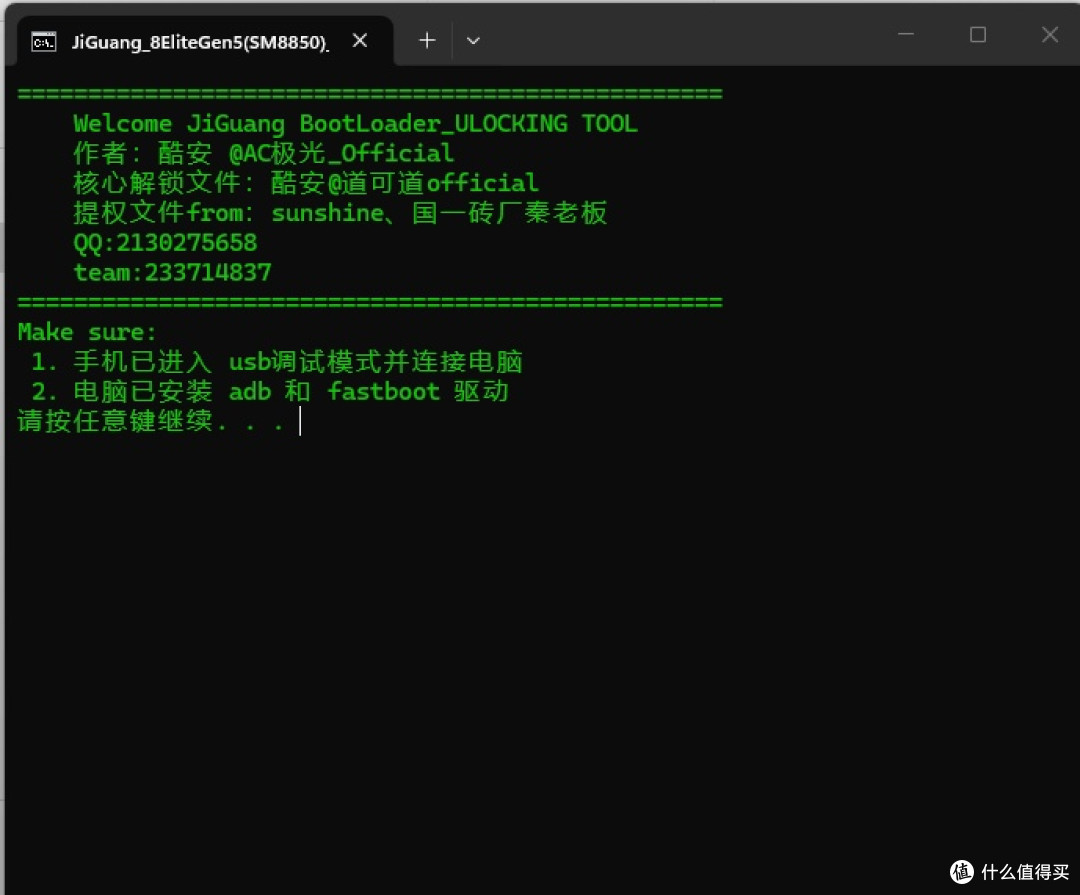Click the 'Welcome JiGuang BootLoader_ULOCKING TOOL' line
Screen dimensions: 1080x895
tap(355, 124)
